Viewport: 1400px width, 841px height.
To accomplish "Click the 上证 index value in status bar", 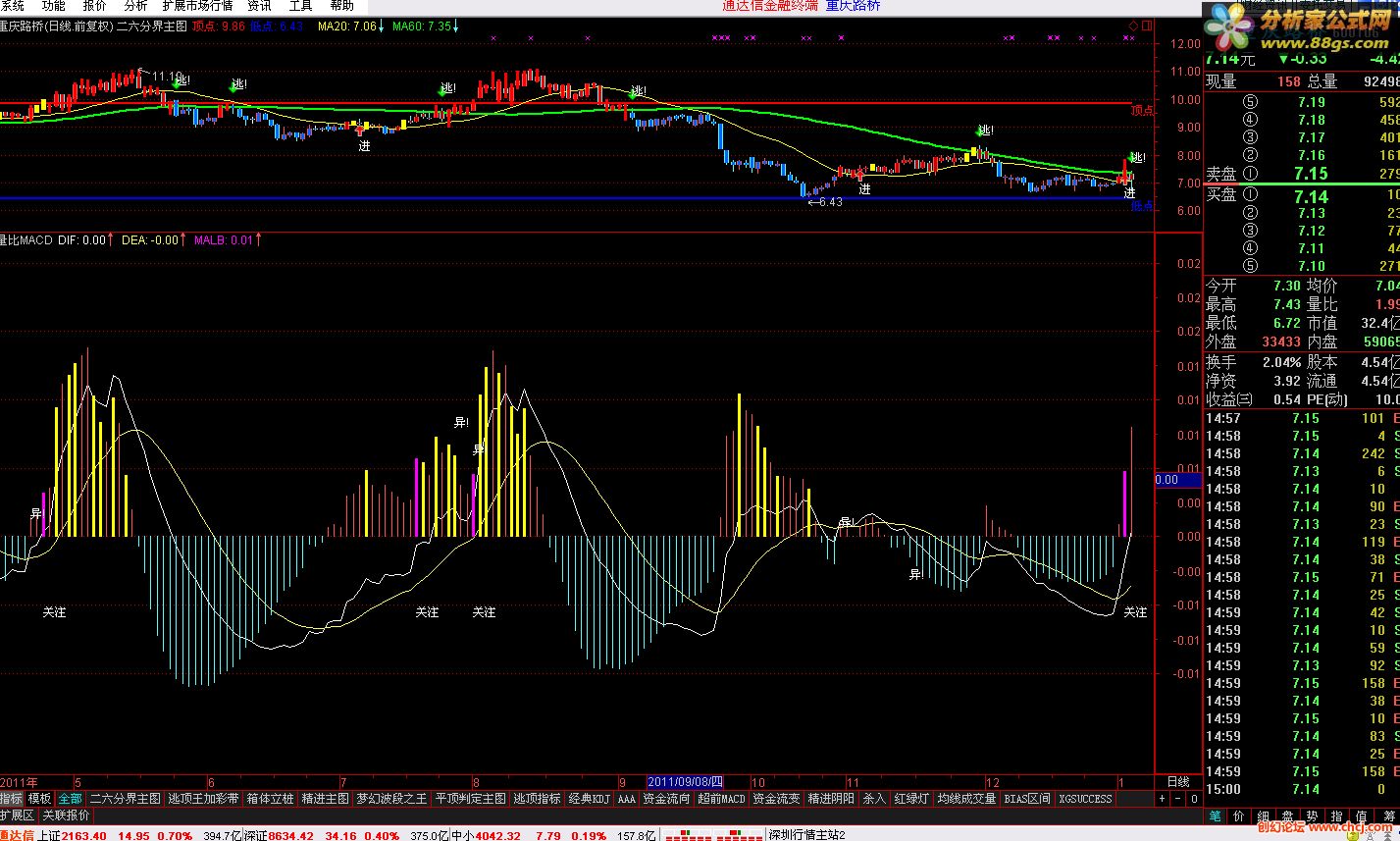I will pyautogui.click(x=82, y=835).
